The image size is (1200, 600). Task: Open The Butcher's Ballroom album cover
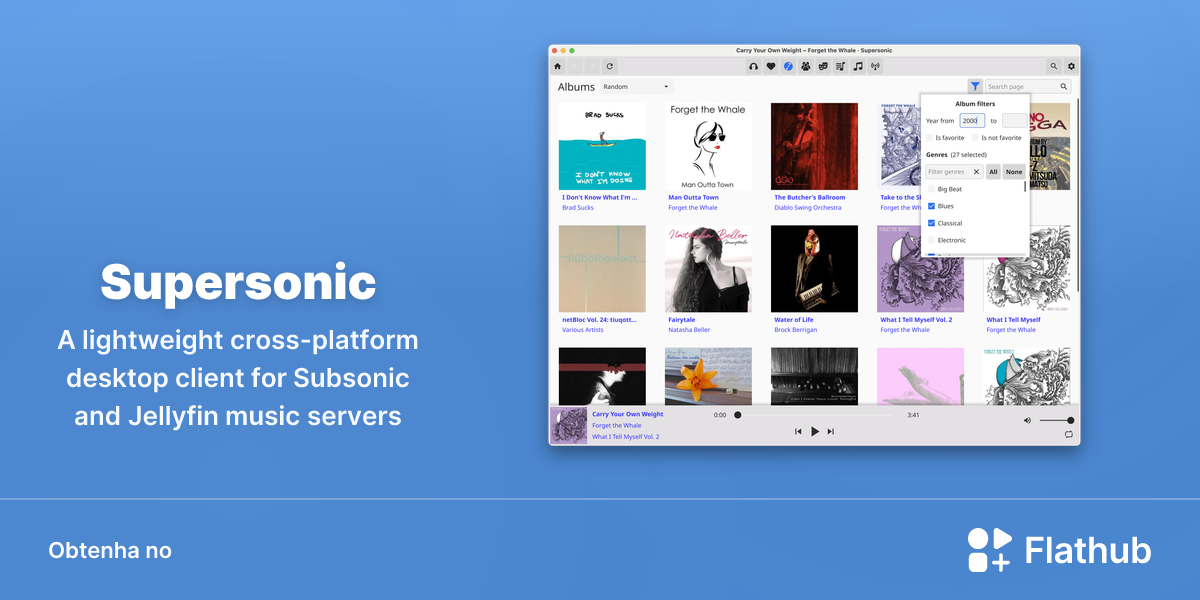click(814, 147)
